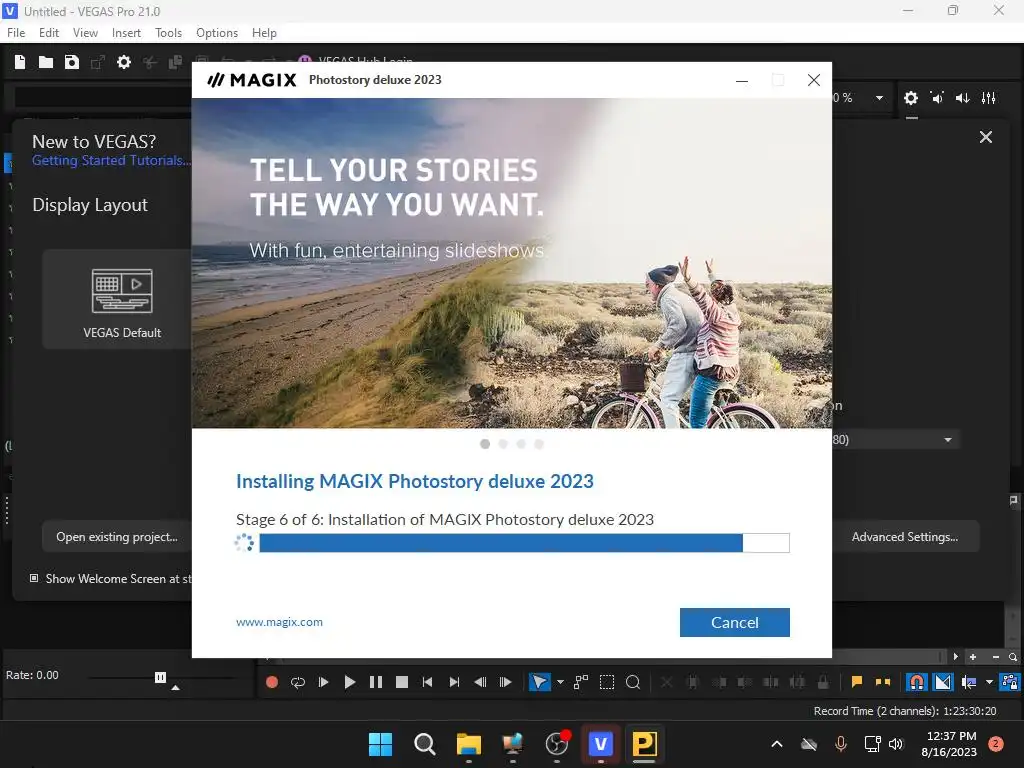Select the first slideshow page dot
The height and width of the screenshot is (768, 1024).
[x=485, y=444]
